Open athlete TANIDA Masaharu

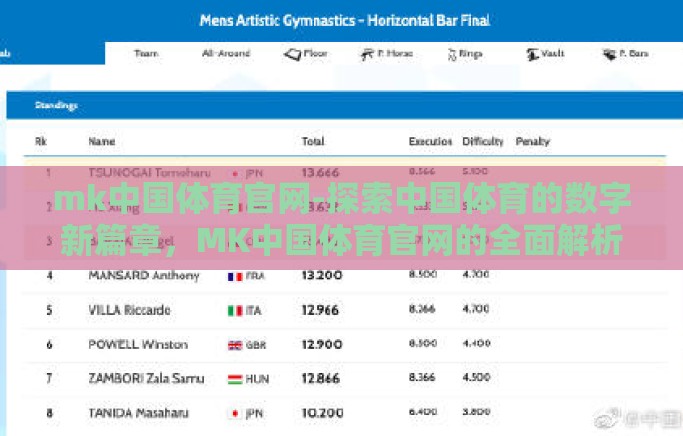click(x=139, y=413)
